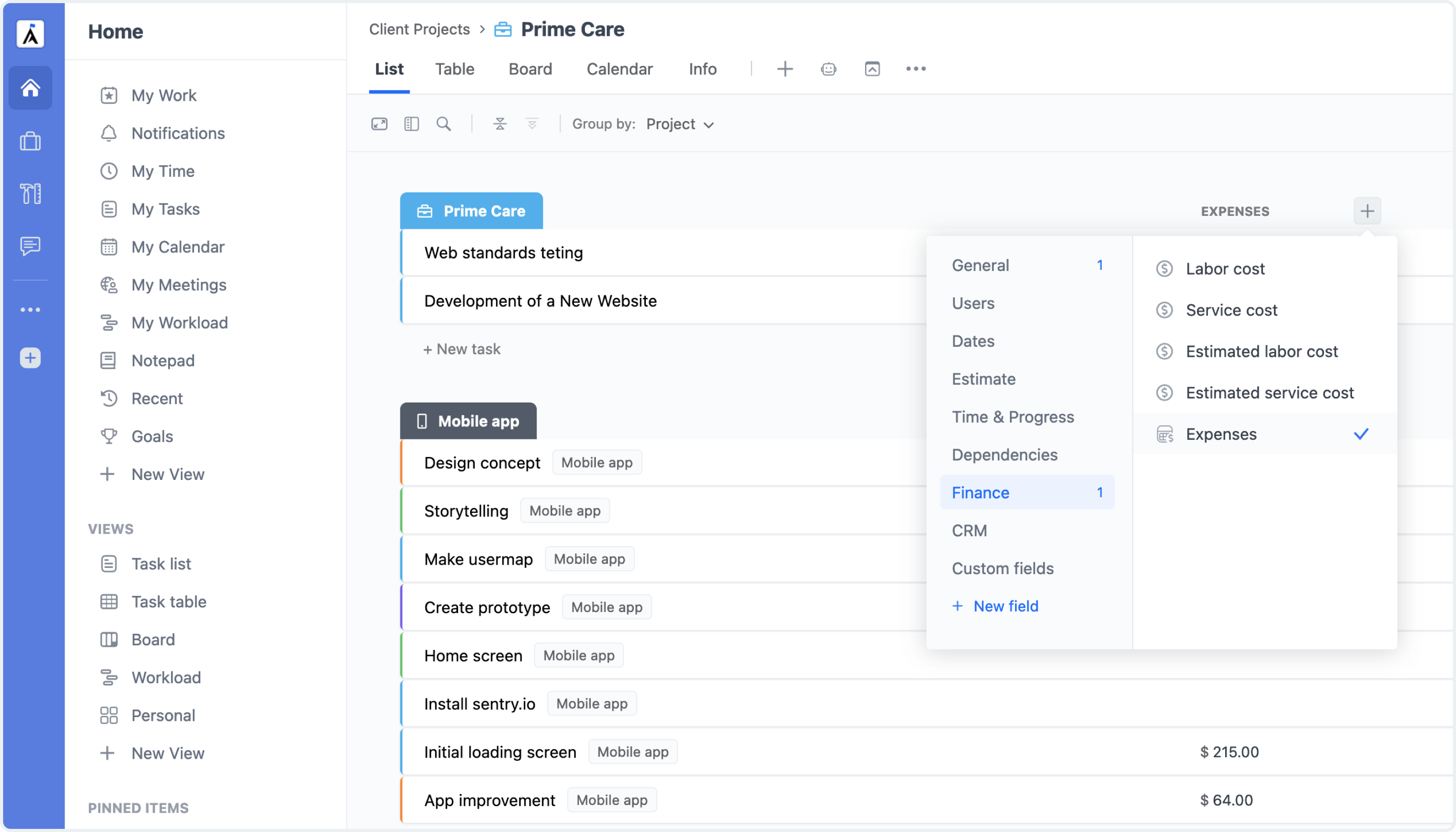This screenshot has height=832, width=1456.
Task: Open the Group by Project dropdown
Action: point(680,124)
